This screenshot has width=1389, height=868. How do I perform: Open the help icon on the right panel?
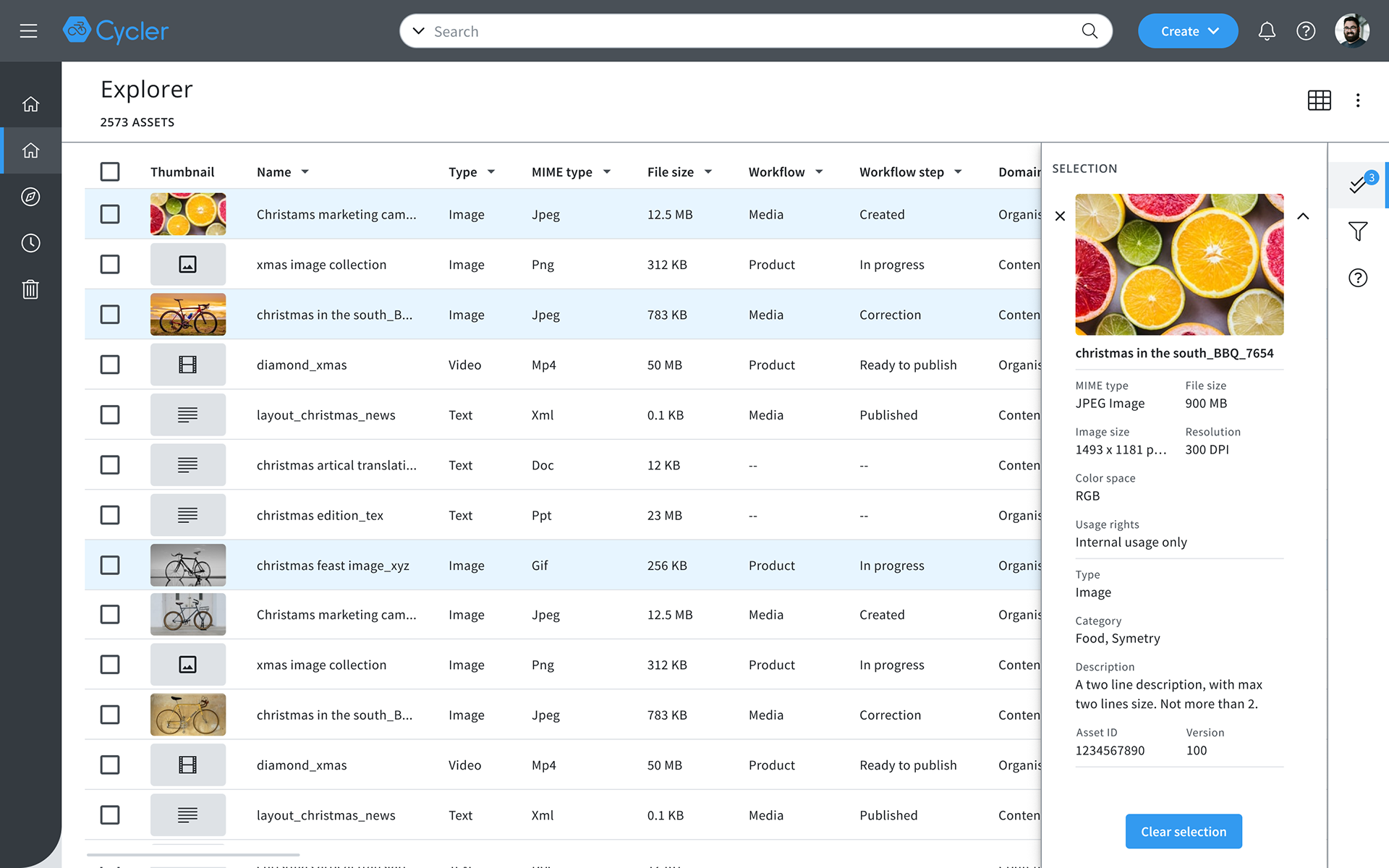(x=1358, y=277)
